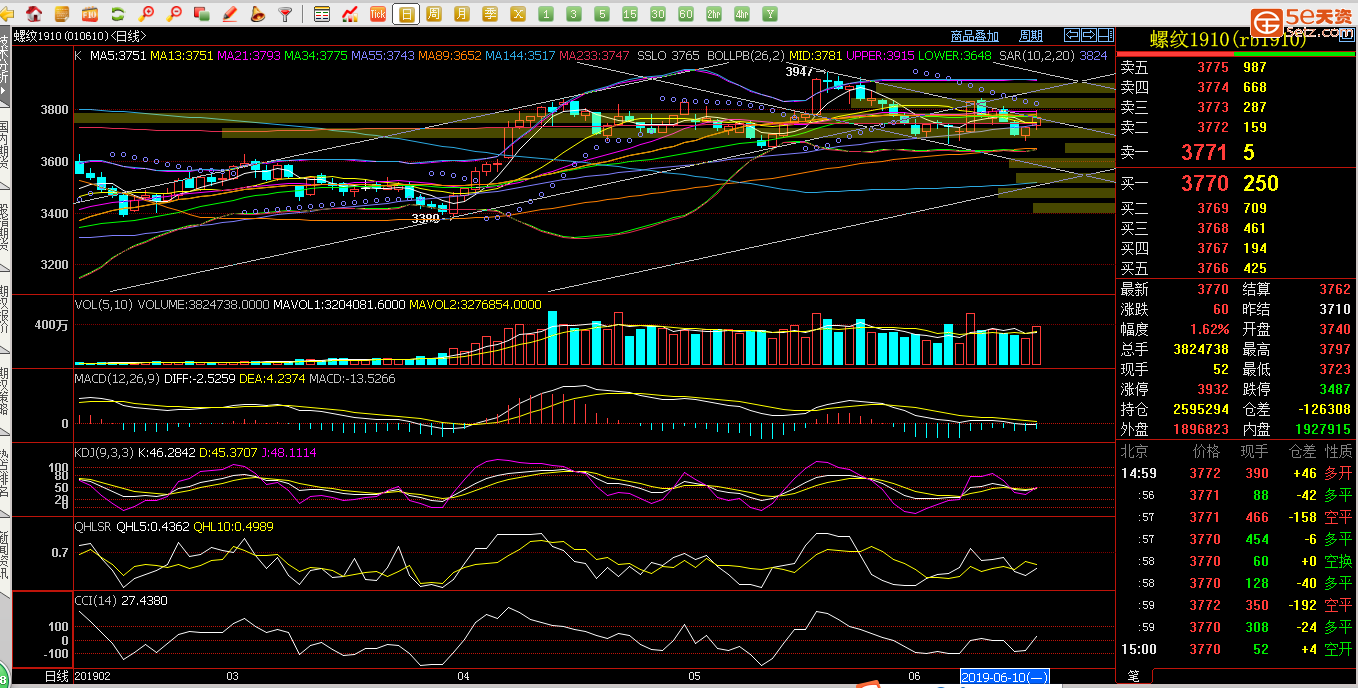Open the funnel filter icon
Image resolution: width=1358 pixels, height=688 pixels.
pyautogui.click(x=285, y=14)
